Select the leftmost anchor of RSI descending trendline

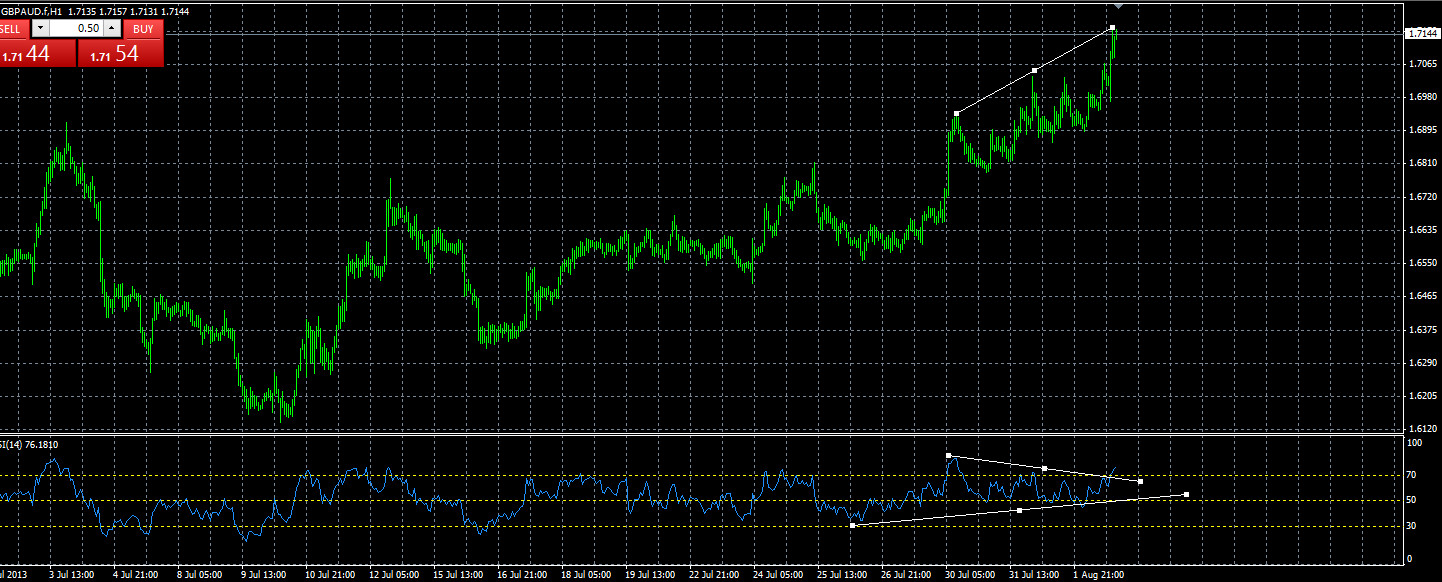pyautogui.click(x=948, y=455)
